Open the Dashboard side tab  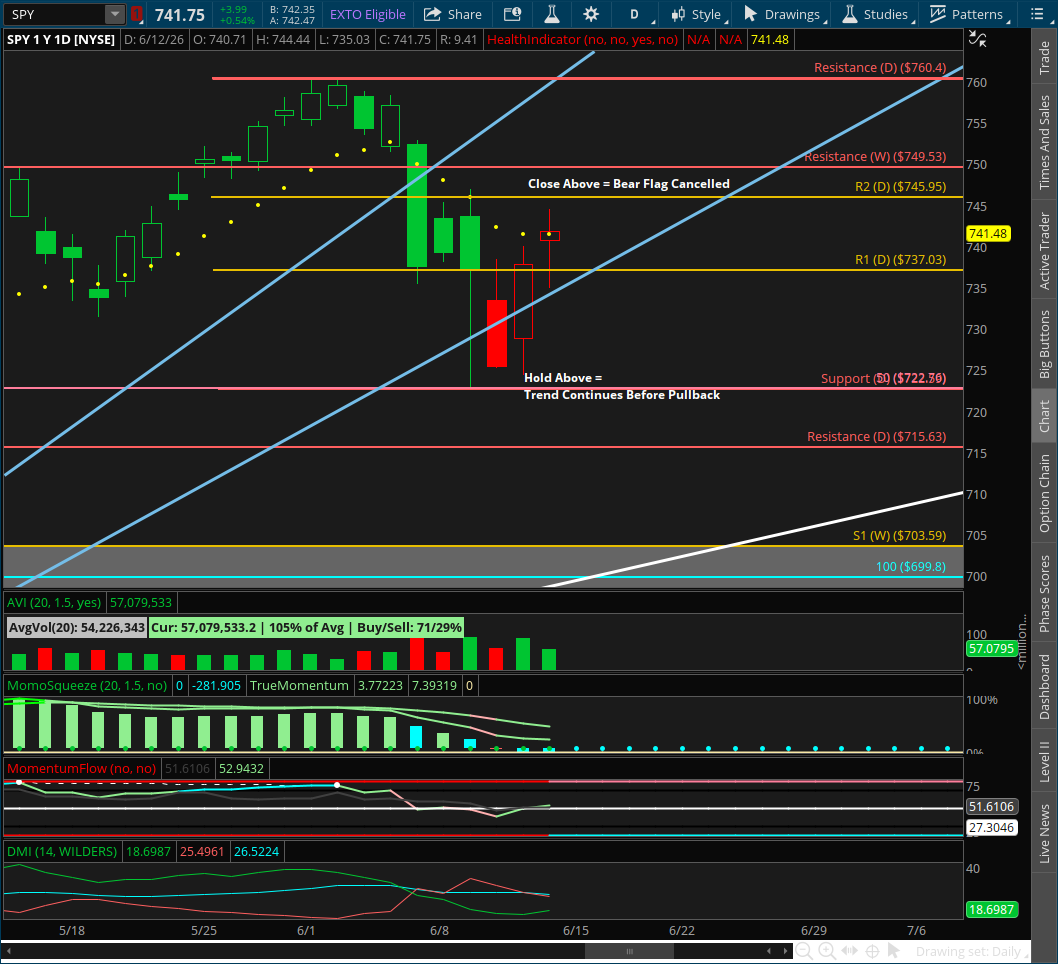point(1045,686)
